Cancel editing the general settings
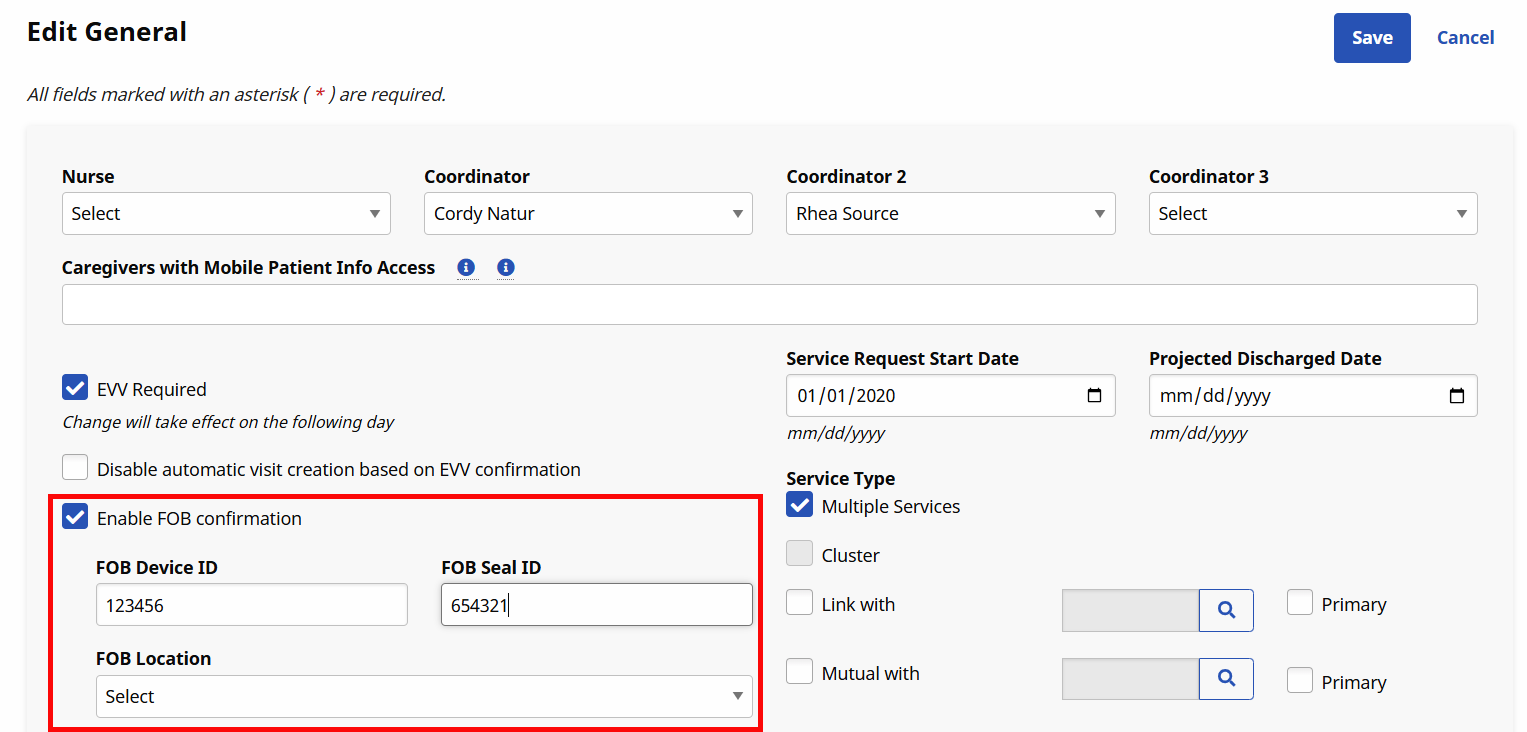This screenshot has width=1527, height=732. click(1465, 37)
